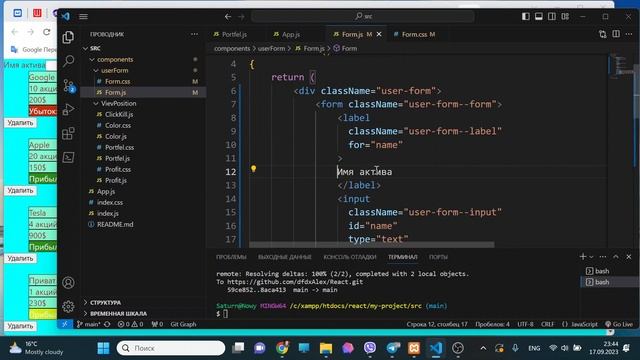Open the Search view in activity bar

(68, 61)
